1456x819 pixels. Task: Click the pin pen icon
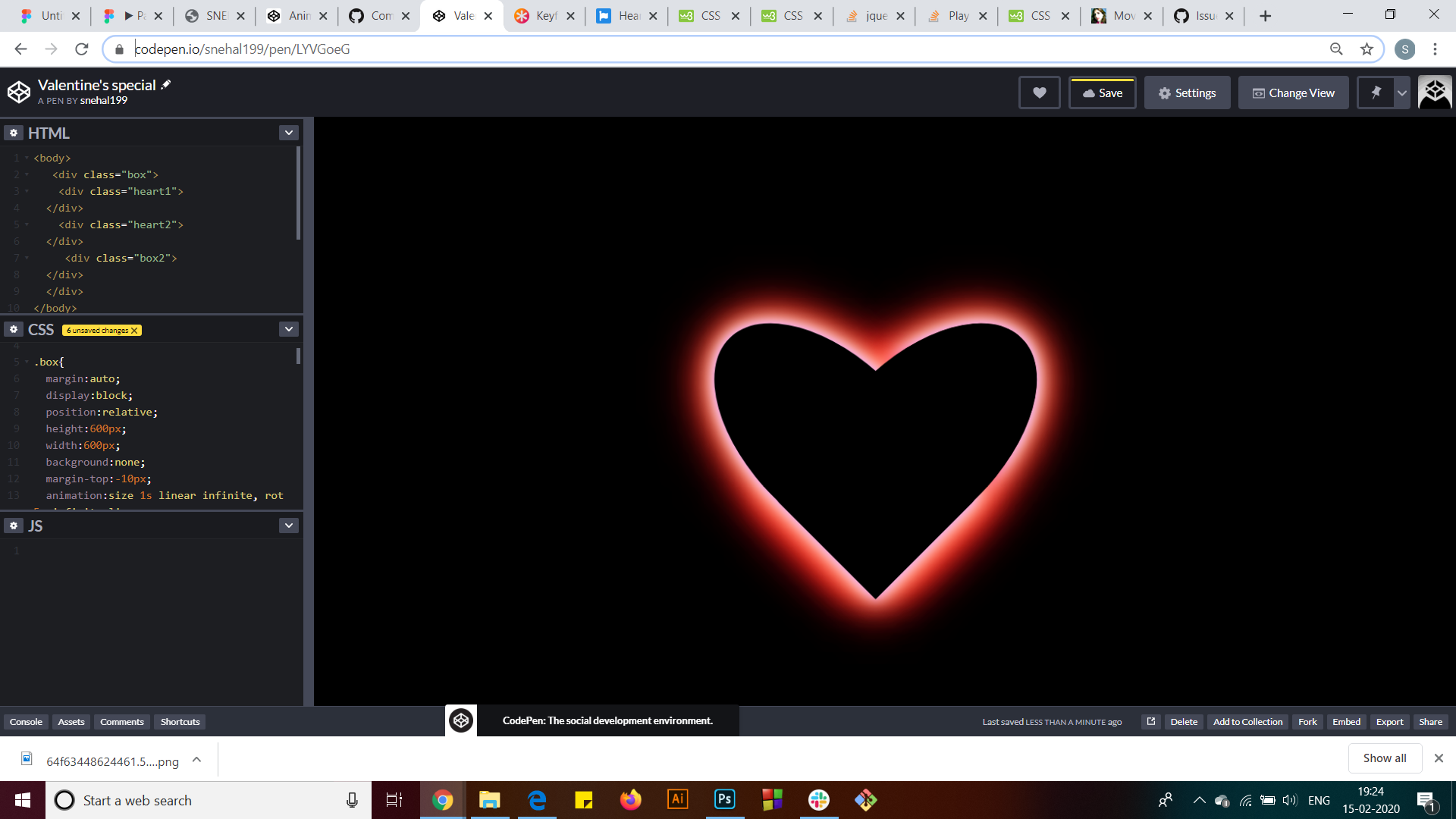click(x=1376, y=93)
